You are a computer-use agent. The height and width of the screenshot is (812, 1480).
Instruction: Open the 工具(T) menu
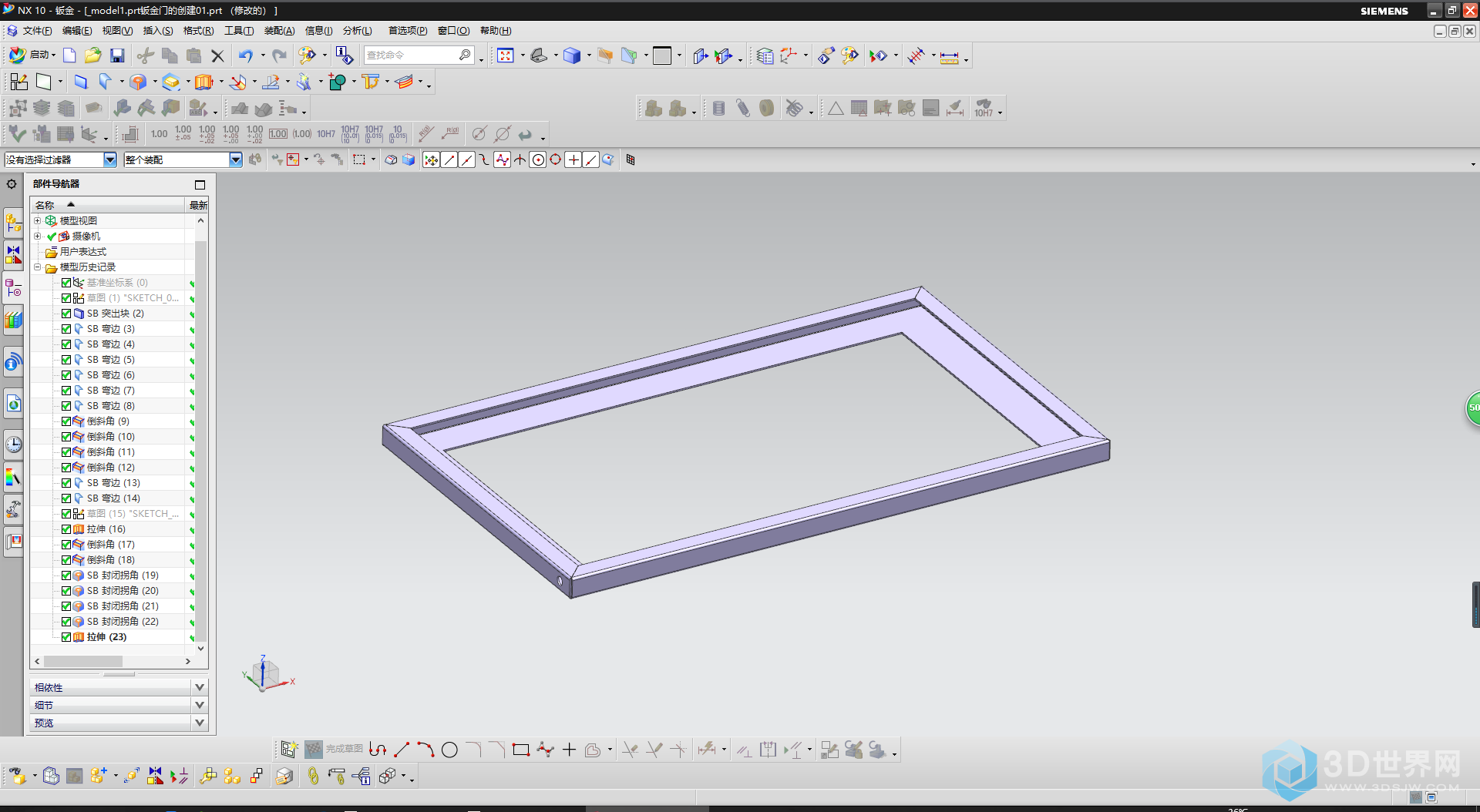239,31
